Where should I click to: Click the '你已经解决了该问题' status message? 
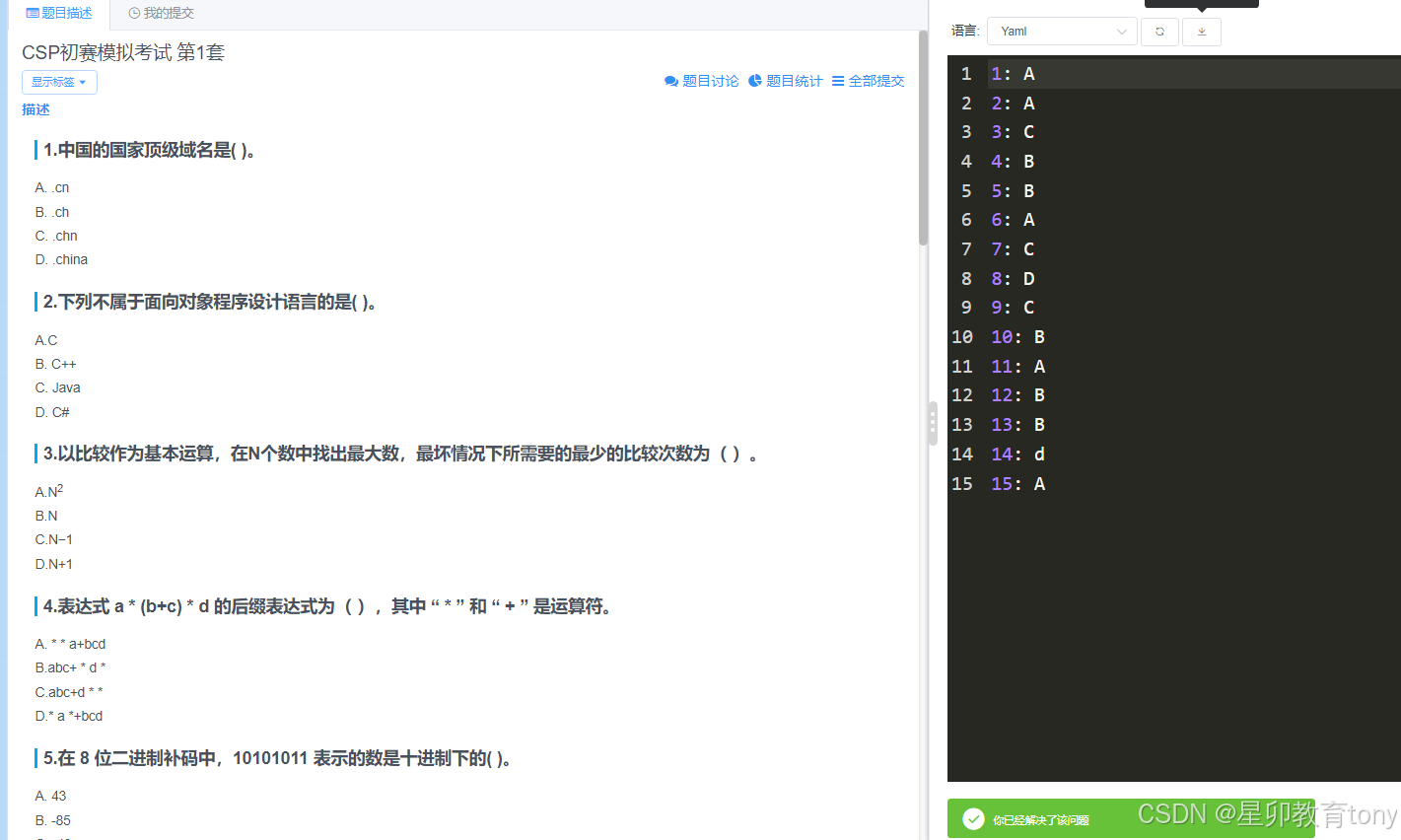click(1041, 820)
